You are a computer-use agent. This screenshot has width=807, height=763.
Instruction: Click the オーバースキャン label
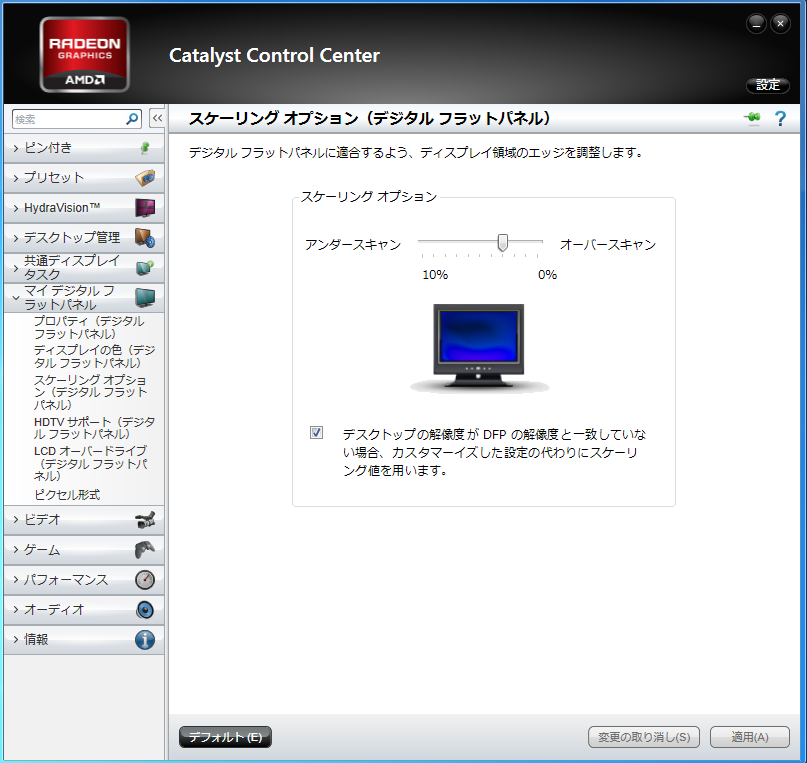[x=608, y=244]
